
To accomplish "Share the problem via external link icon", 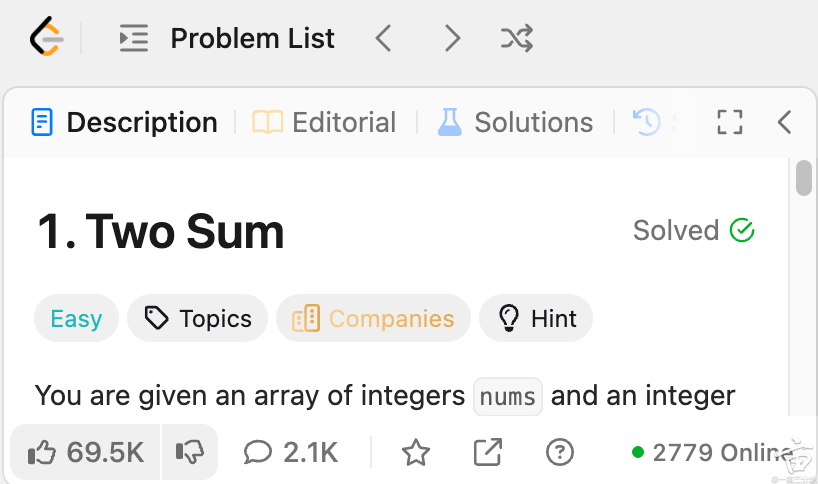I will coord(488,452).
